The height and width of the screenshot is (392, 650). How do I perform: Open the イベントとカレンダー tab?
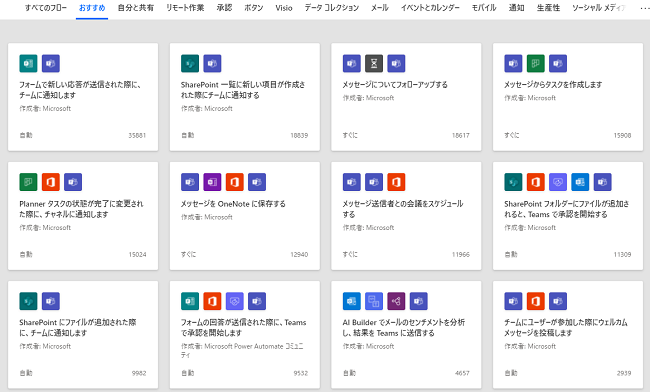coord(430,8)
